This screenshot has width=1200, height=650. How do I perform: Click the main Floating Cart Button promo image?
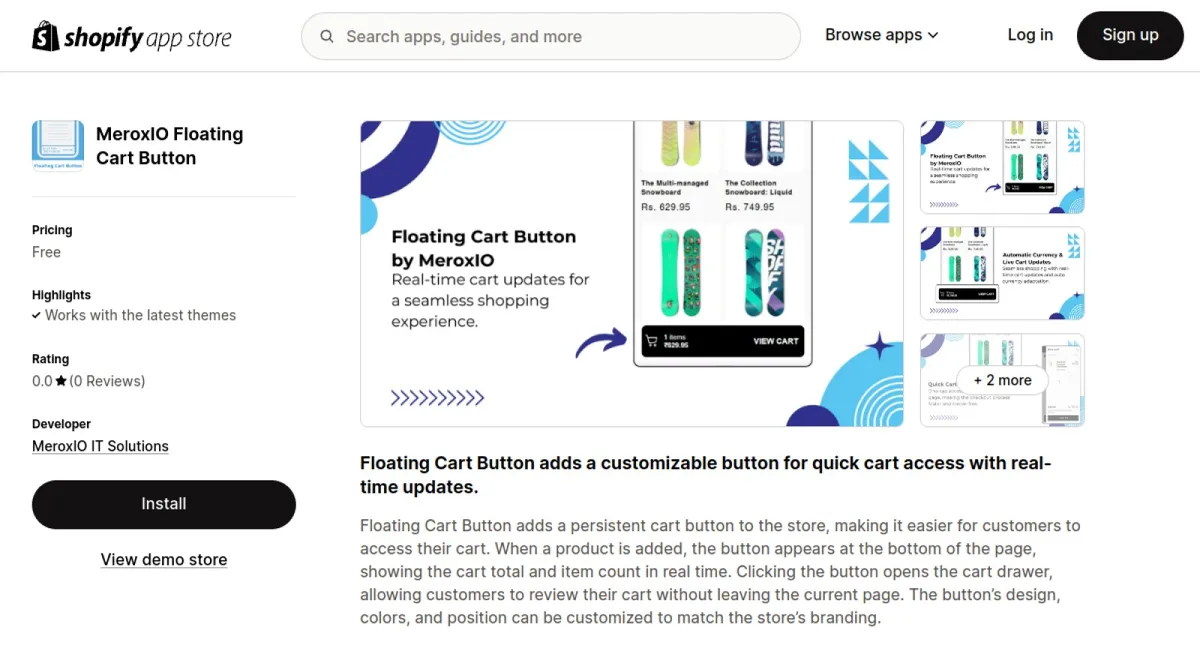coord(631,273)
